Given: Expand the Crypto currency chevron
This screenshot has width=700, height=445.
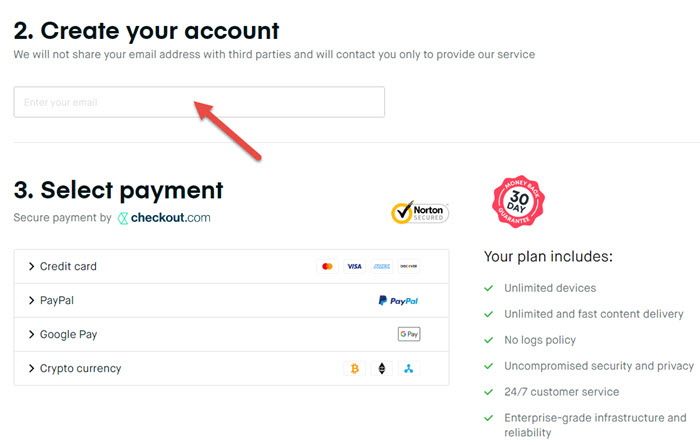Looking at the screenshot, I should point(31,368).
